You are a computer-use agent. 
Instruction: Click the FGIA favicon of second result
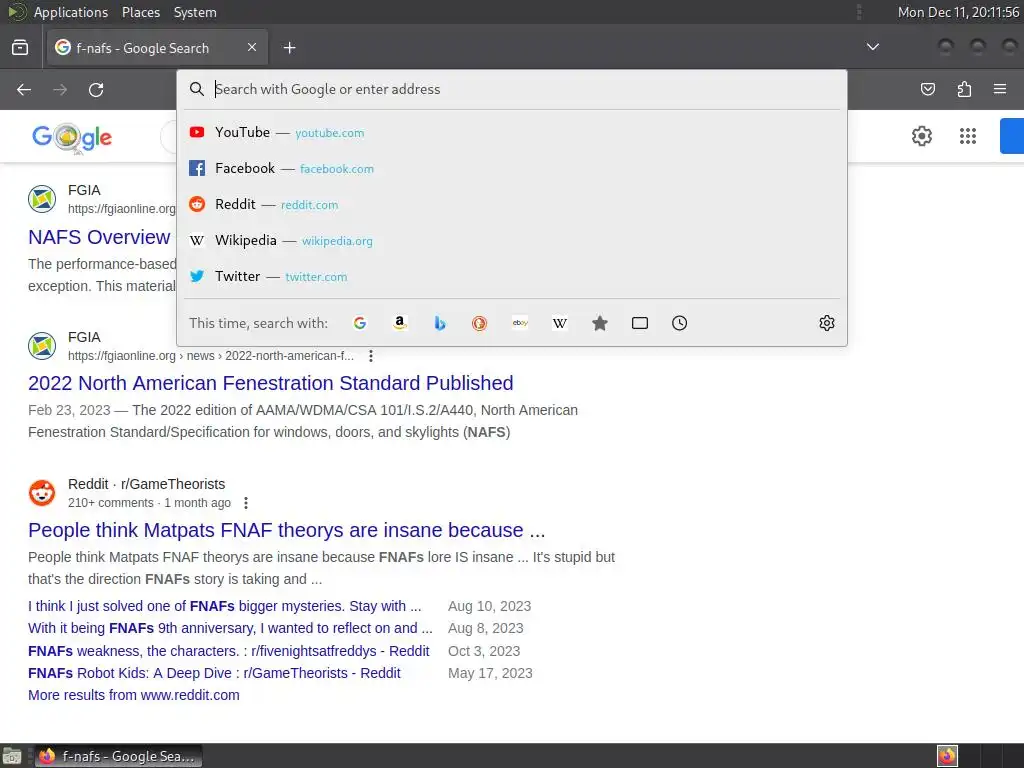coord(42,346)
